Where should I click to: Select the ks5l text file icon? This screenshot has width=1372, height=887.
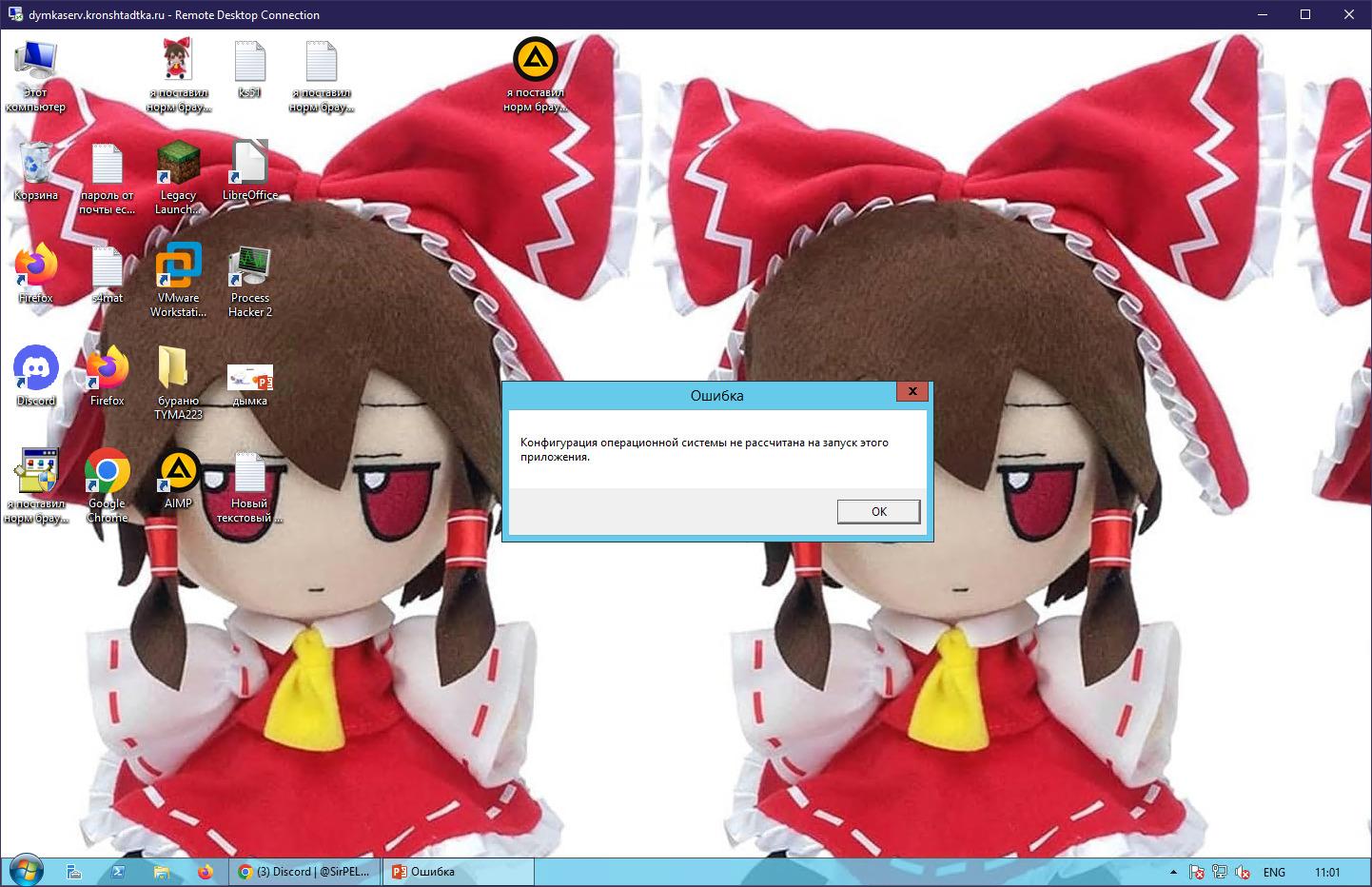[249, 69]
